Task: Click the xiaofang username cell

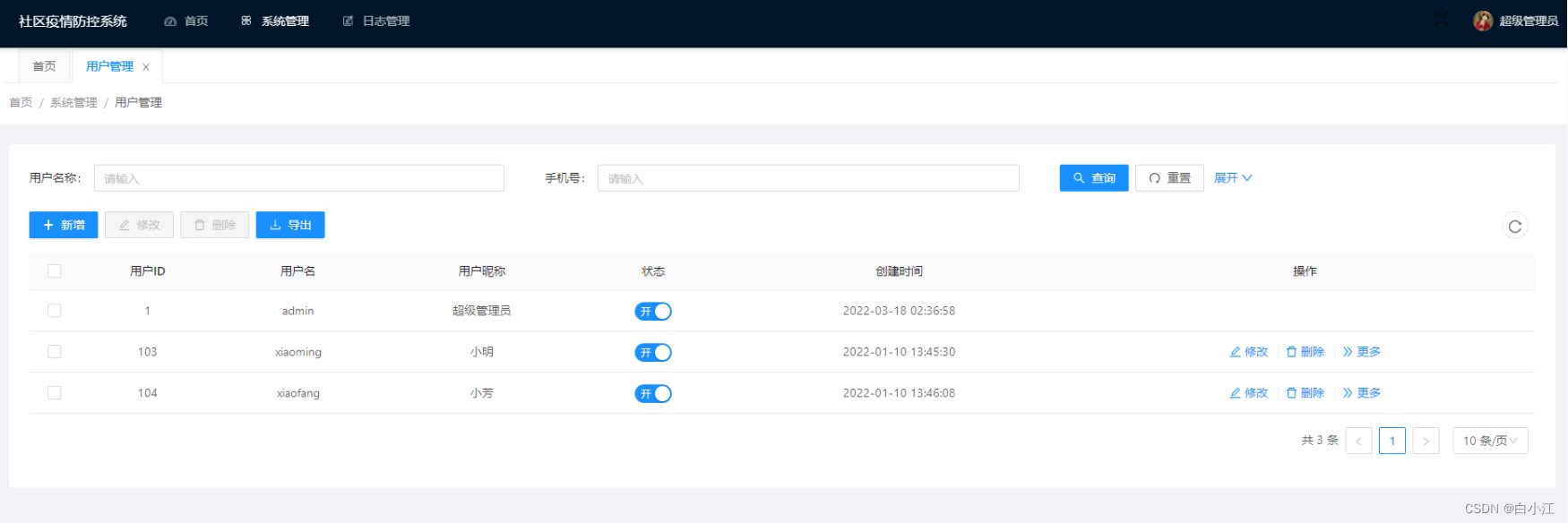Action: coord(298,393)
